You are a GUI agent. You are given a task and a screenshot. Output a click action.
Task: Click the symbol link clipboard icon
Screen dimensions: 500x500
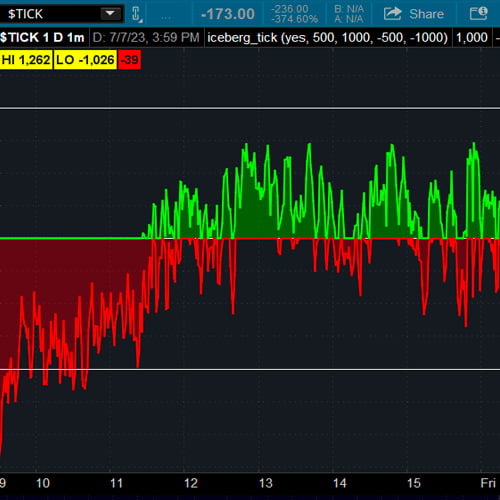[137, 14]
